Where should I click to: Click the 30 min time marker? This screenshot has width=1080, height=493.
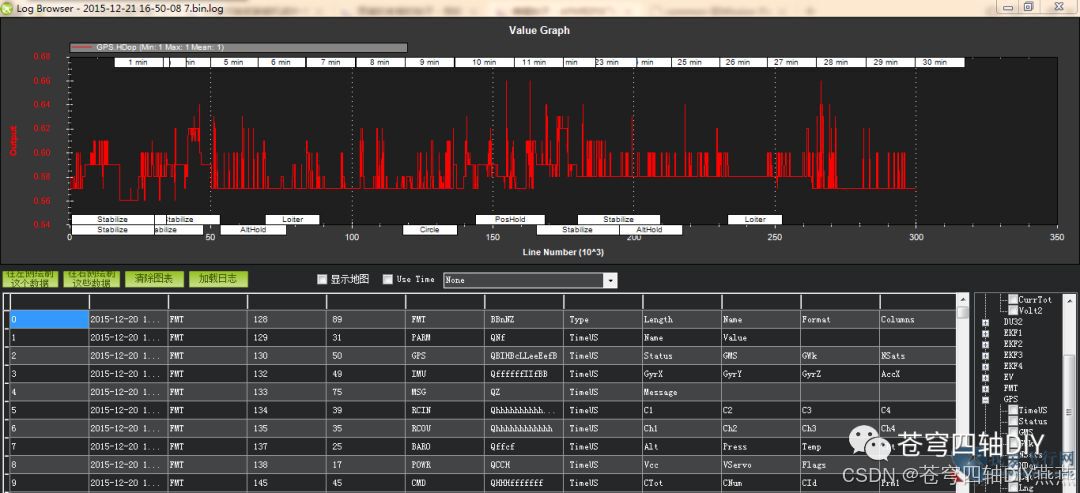pos(939,62)
